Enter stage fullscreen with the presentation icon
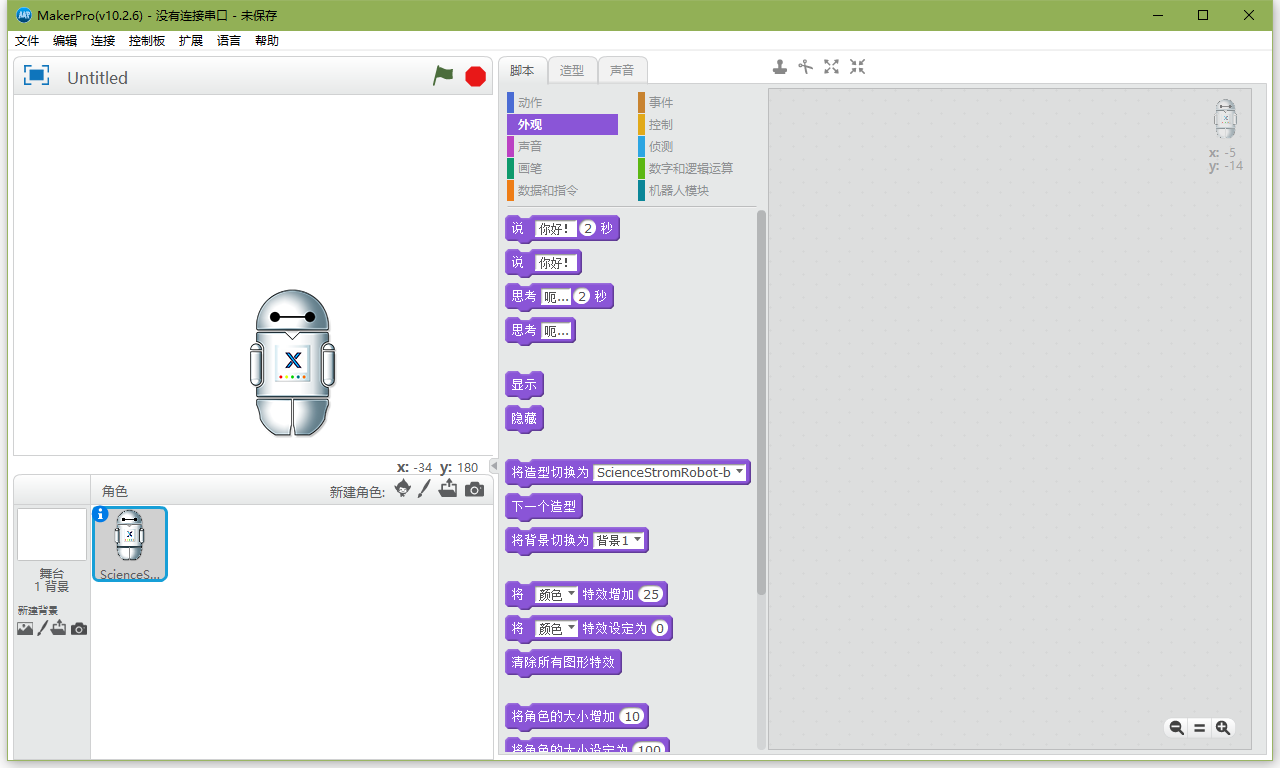 click(x=36, y=75)
